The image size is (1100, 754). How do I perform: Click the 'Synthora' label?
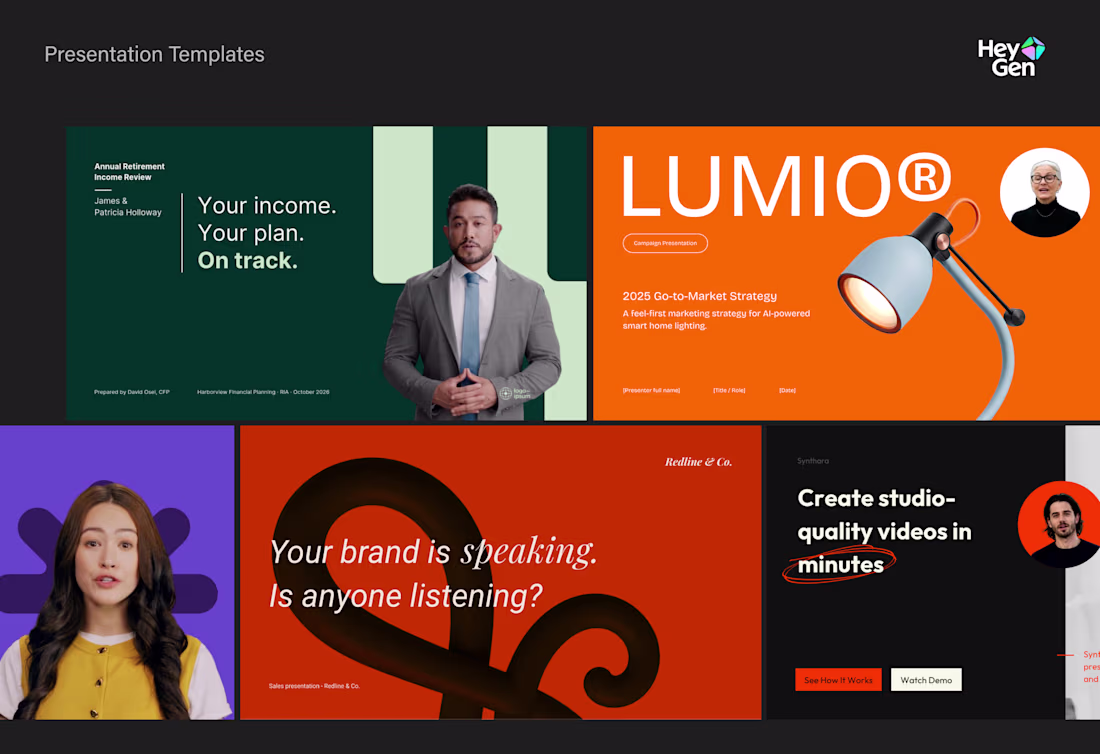coord(813,461)
